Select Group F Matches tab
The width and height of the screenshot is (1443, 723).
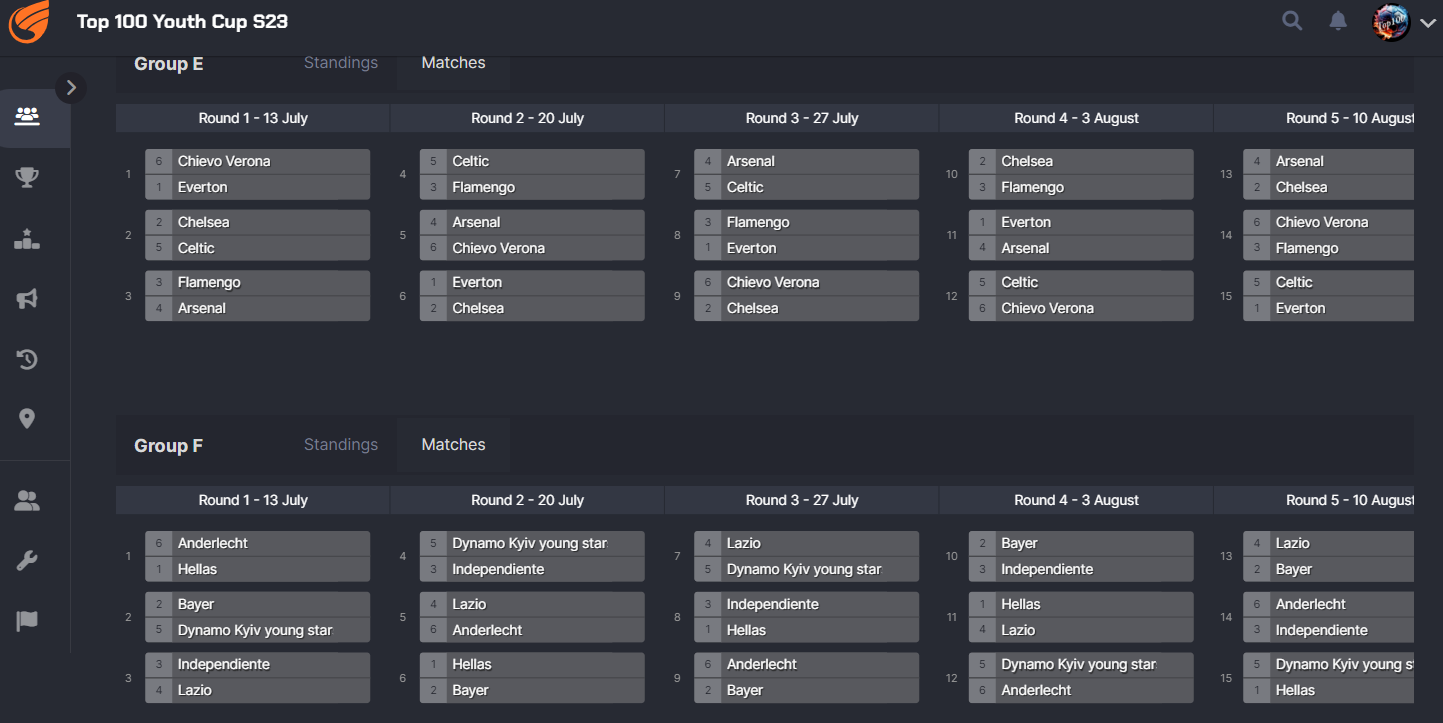pos(453,445)
